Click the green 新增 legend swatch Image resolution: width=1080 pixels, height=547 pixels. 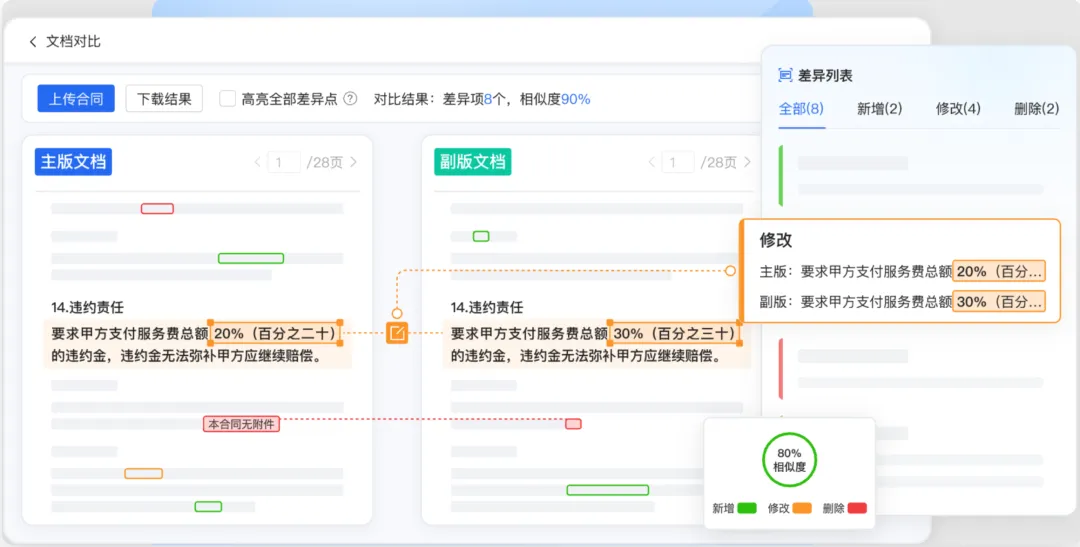(747, 508)
